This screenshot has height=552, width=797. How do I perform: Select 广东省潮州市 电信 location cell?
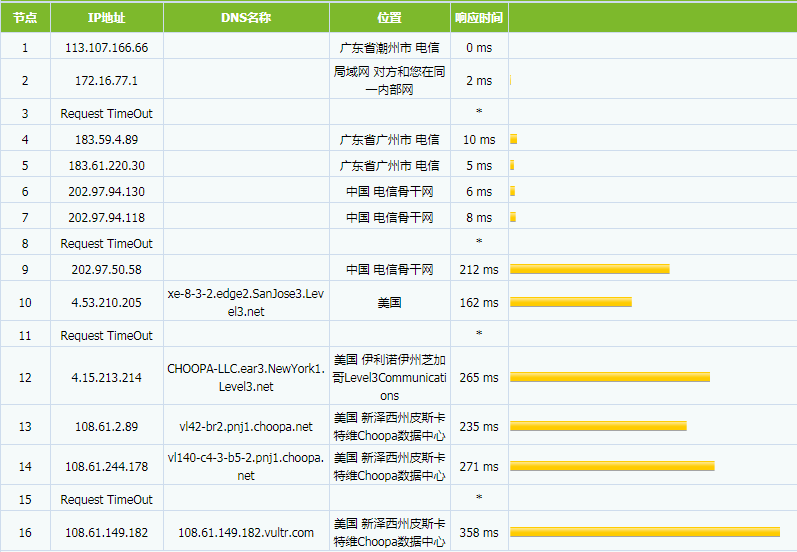[x=390, y=47]
